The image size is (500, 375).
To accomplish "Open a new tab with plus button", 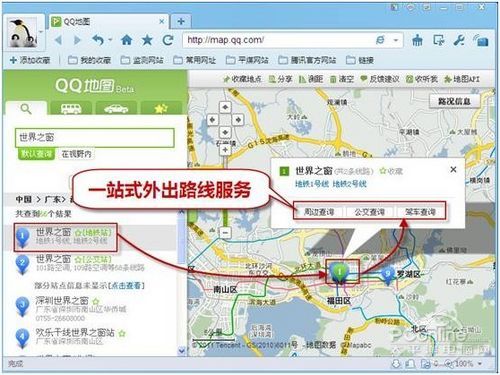I will (181, 22).
